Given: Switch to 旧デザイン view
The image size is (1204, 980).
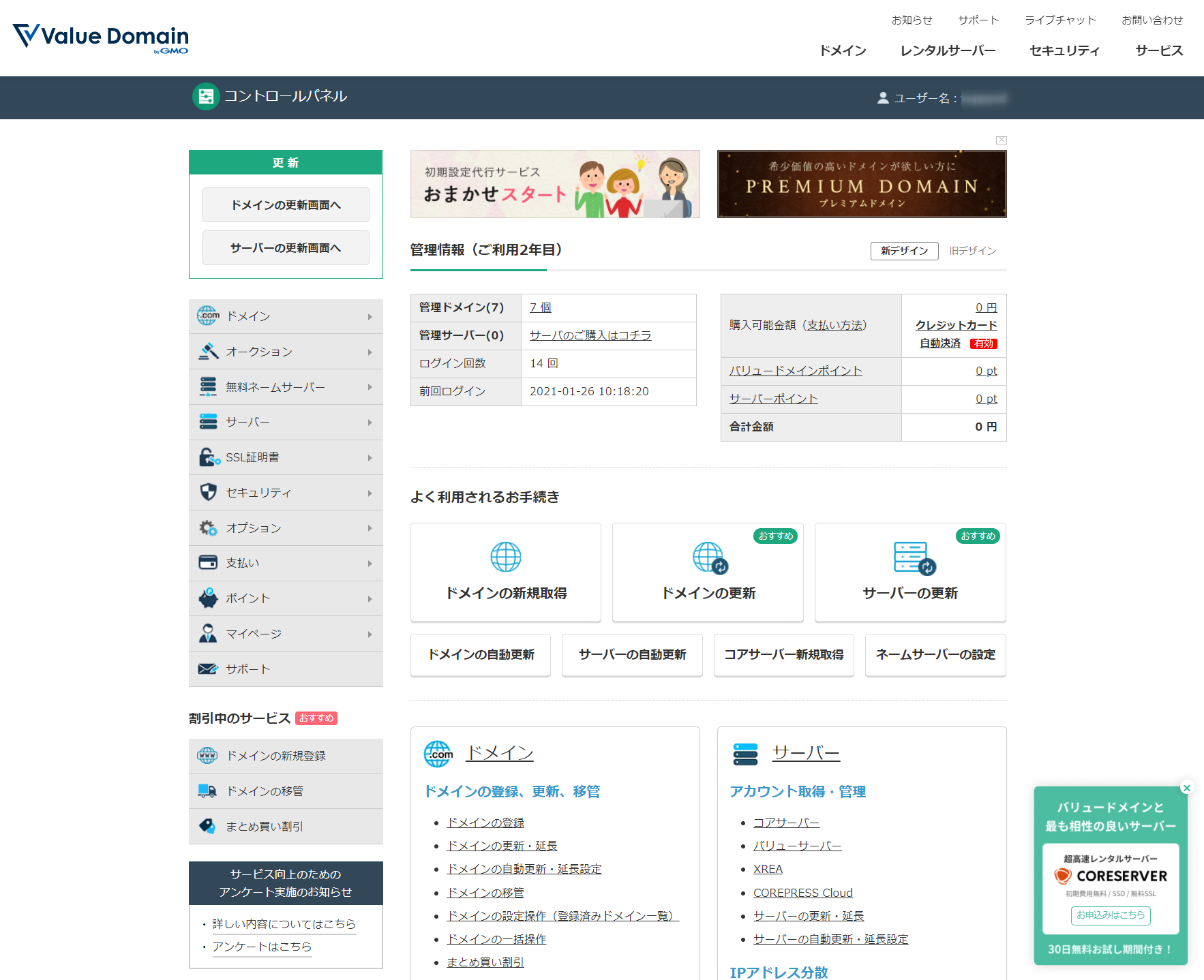Looking at the screenshot, I should 973,251.
